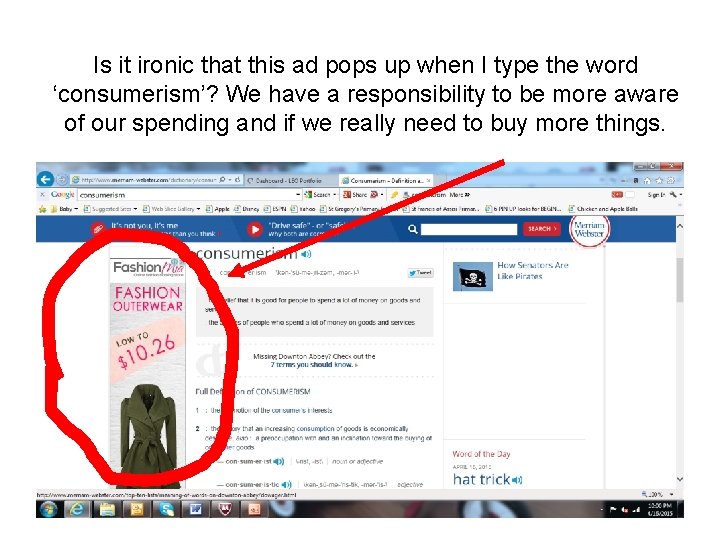
Task: Click the browser back arrow button
Action: click(x=45, y=180)
